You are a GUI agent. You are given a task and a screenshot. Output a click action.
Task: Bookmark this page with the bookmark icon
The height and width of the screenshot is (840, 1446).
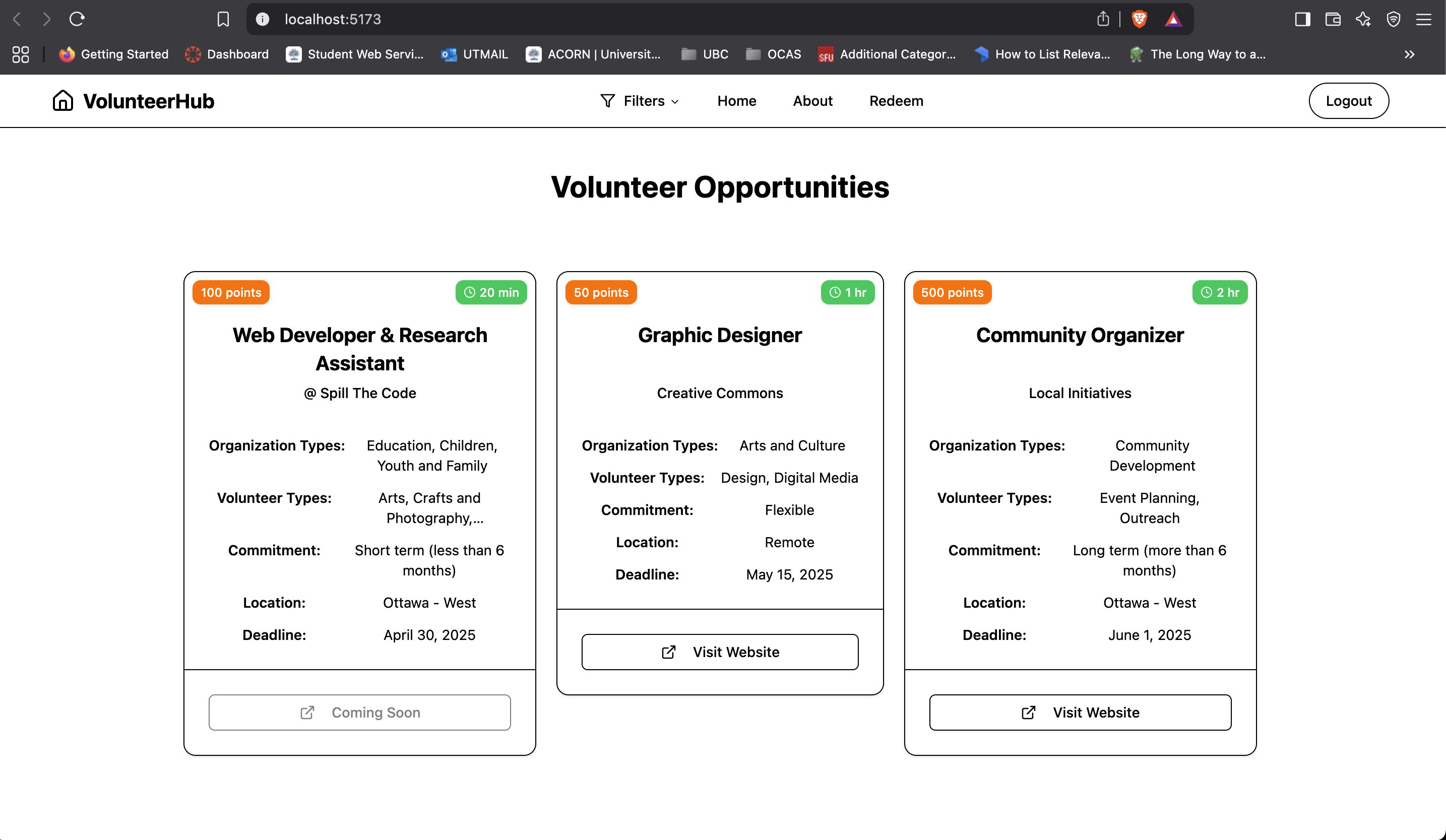[223, 19]
